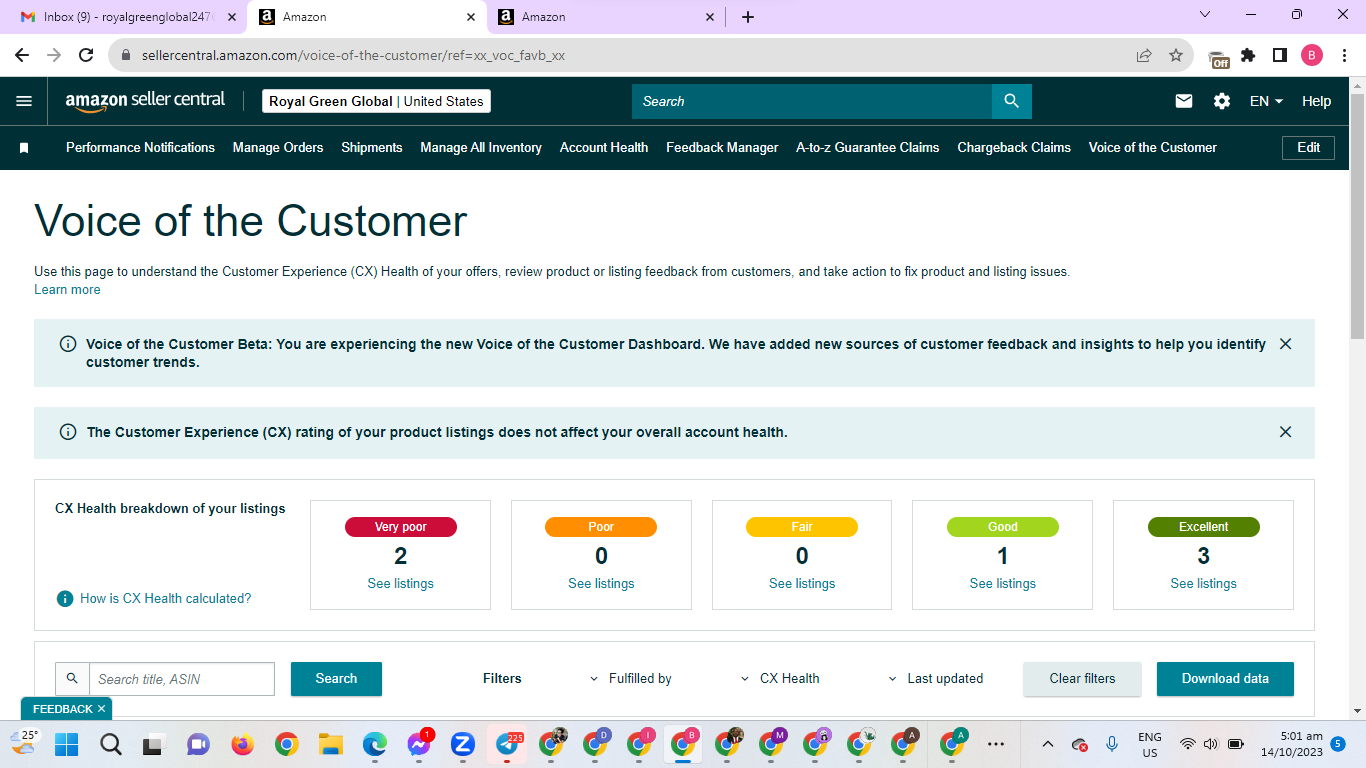Focus the Seller Central header search box
Image resolution: width=1366 pixels, height=768 pixels.
click(812, 101)
